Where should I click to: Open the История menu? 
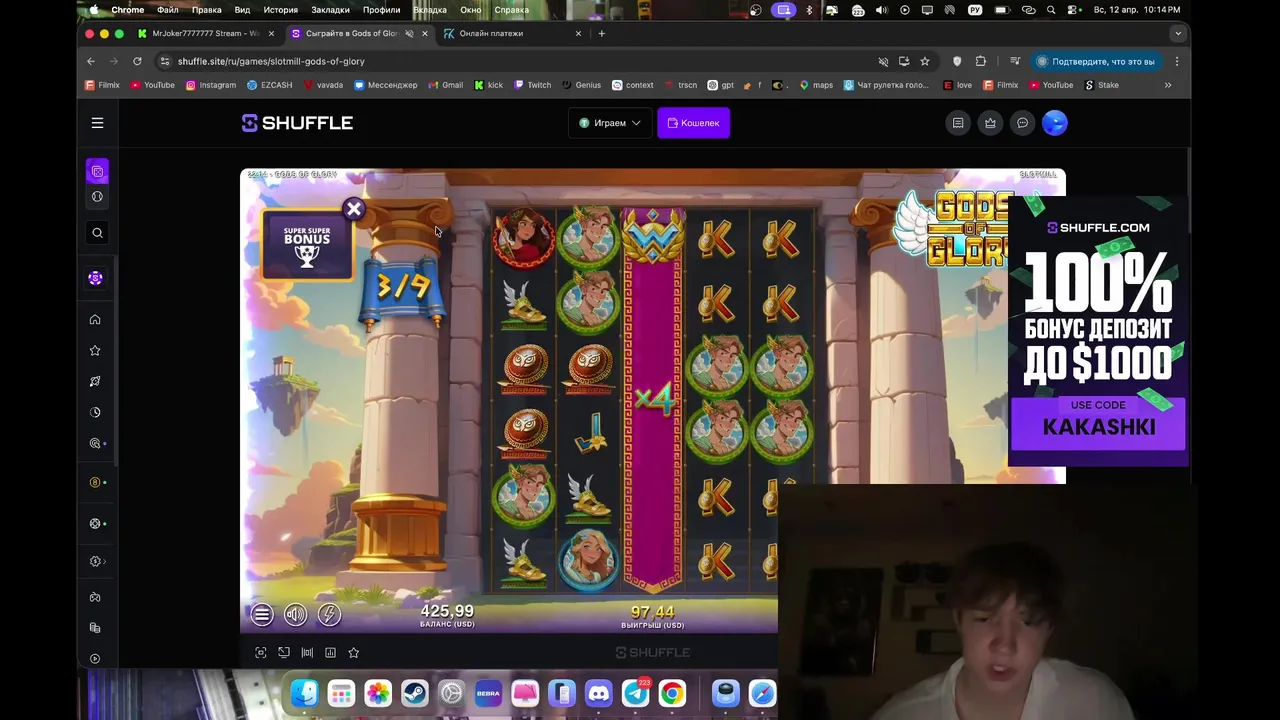tap(281, 10)
